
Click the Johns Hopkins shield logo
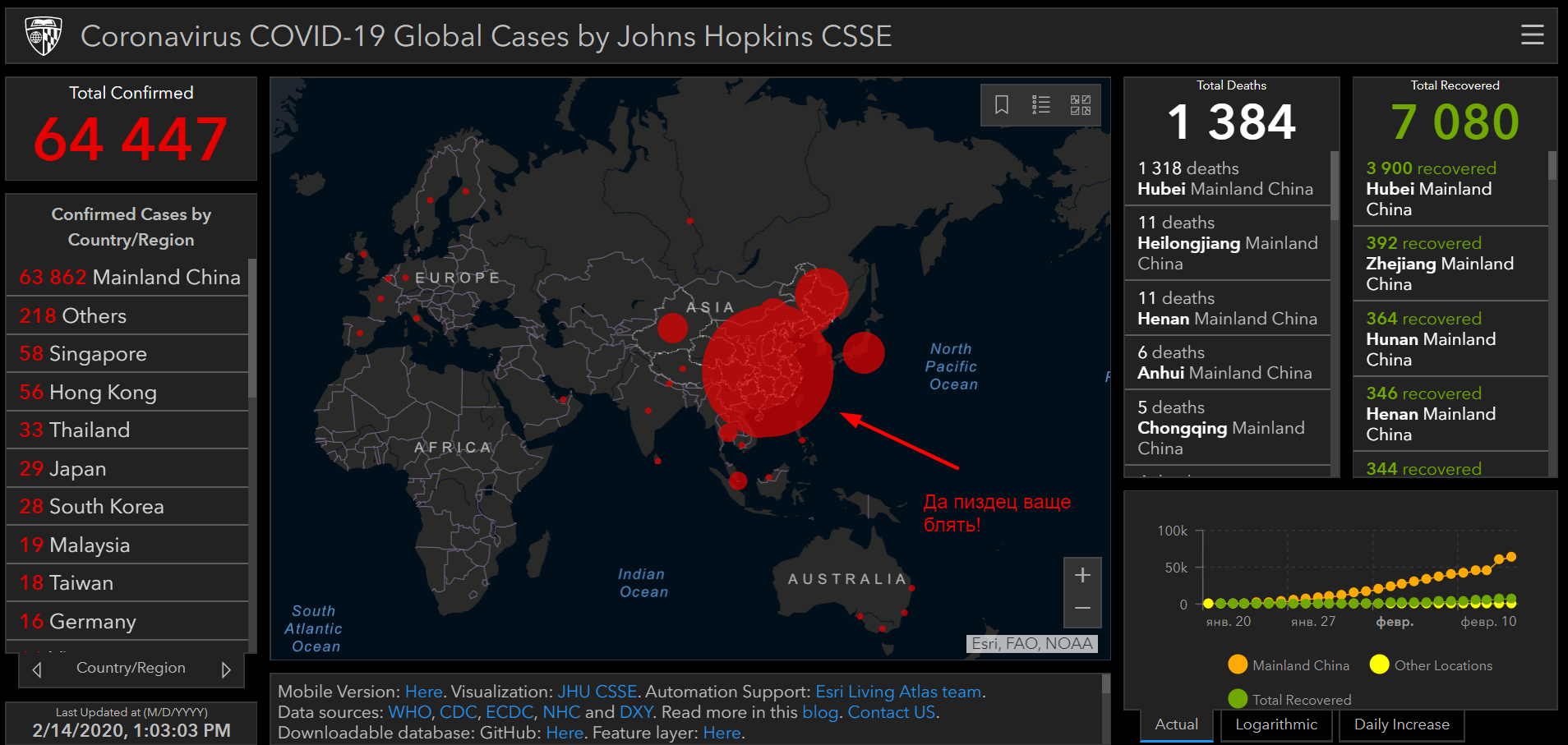[x=44, y=36]
